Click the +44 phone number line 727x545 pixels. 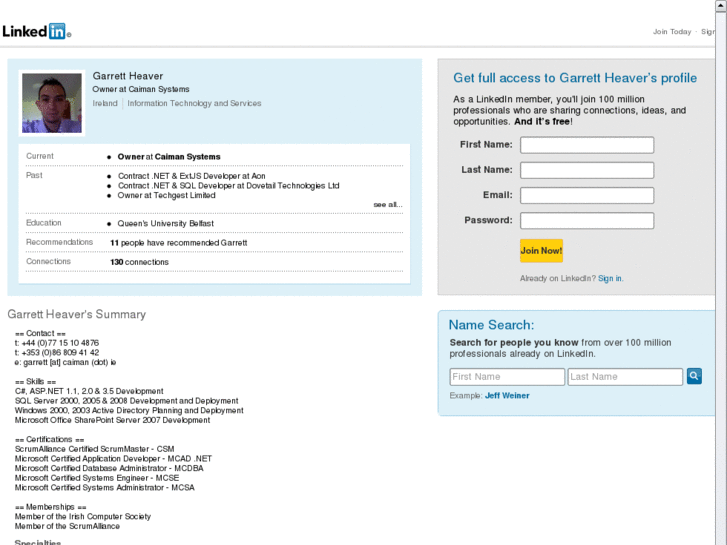[x=57, y=343]
